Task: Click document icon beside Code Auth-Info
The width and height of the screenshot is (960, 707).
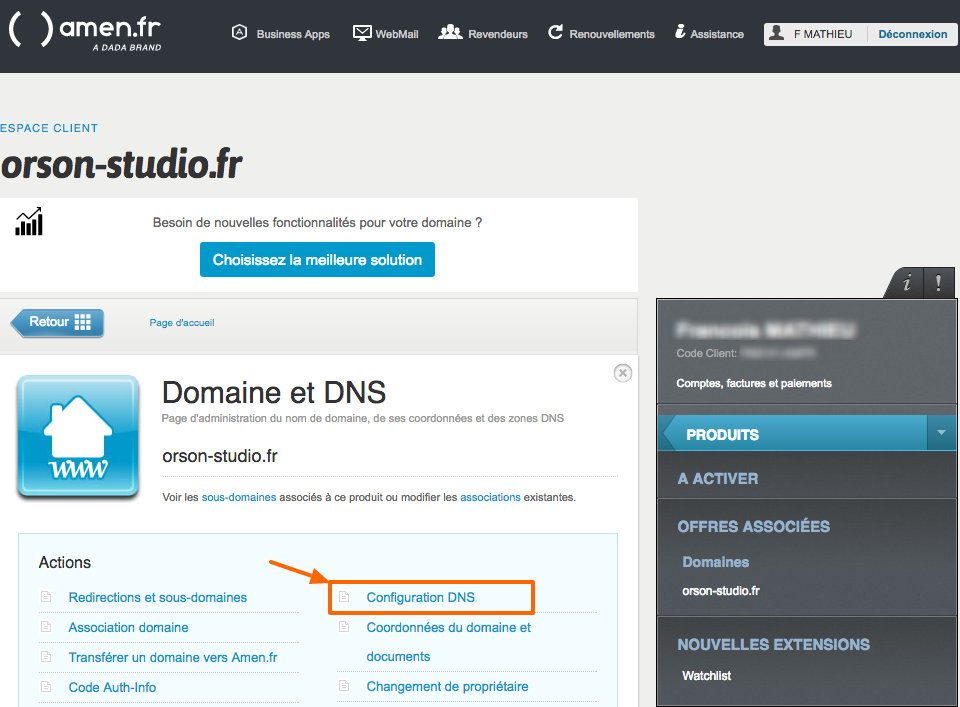Action: click(x=46, y=687)
